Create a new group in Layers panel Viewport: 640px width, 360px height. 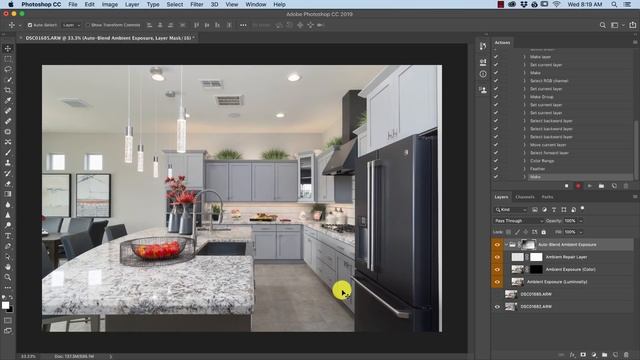click(604, 355)
